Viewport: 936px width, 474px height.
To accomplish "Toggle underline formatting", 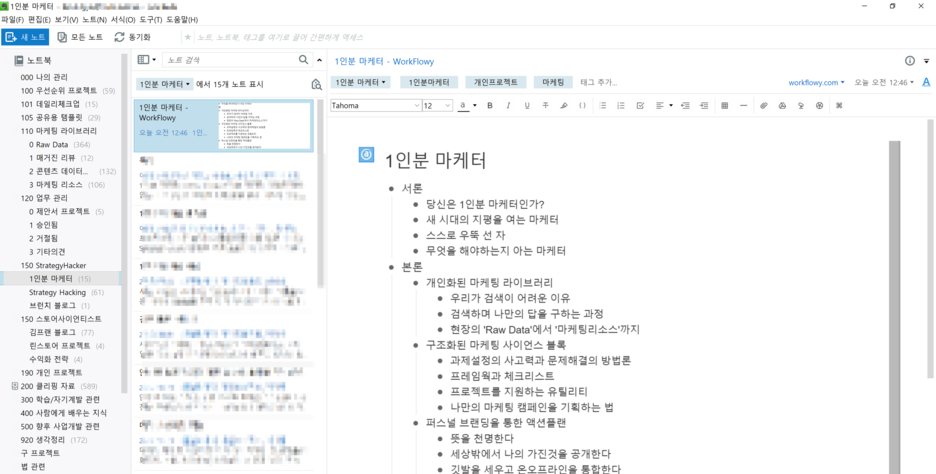I will pos(526,106).
